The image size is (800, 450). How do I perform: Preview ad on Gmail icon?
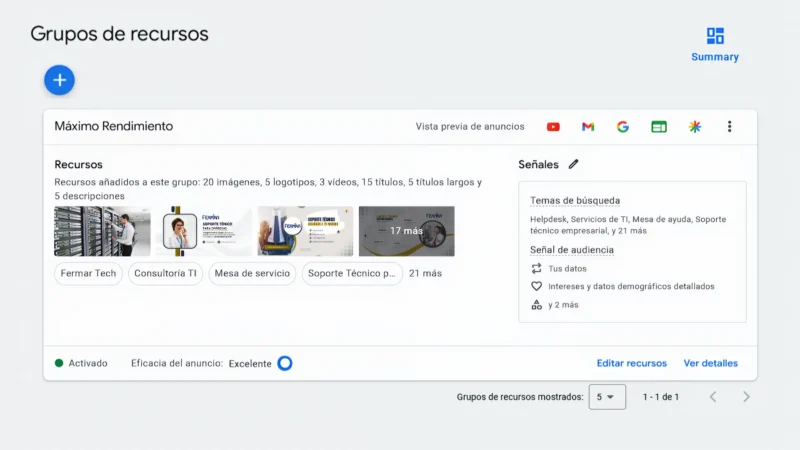tap(588, 127)
